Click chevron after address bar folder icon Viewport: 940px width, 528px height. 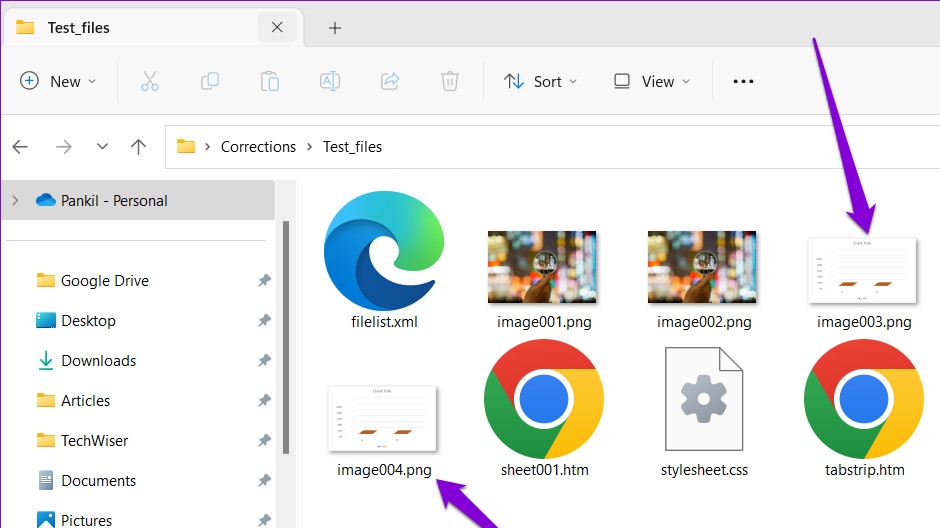[x=207, y=147]
